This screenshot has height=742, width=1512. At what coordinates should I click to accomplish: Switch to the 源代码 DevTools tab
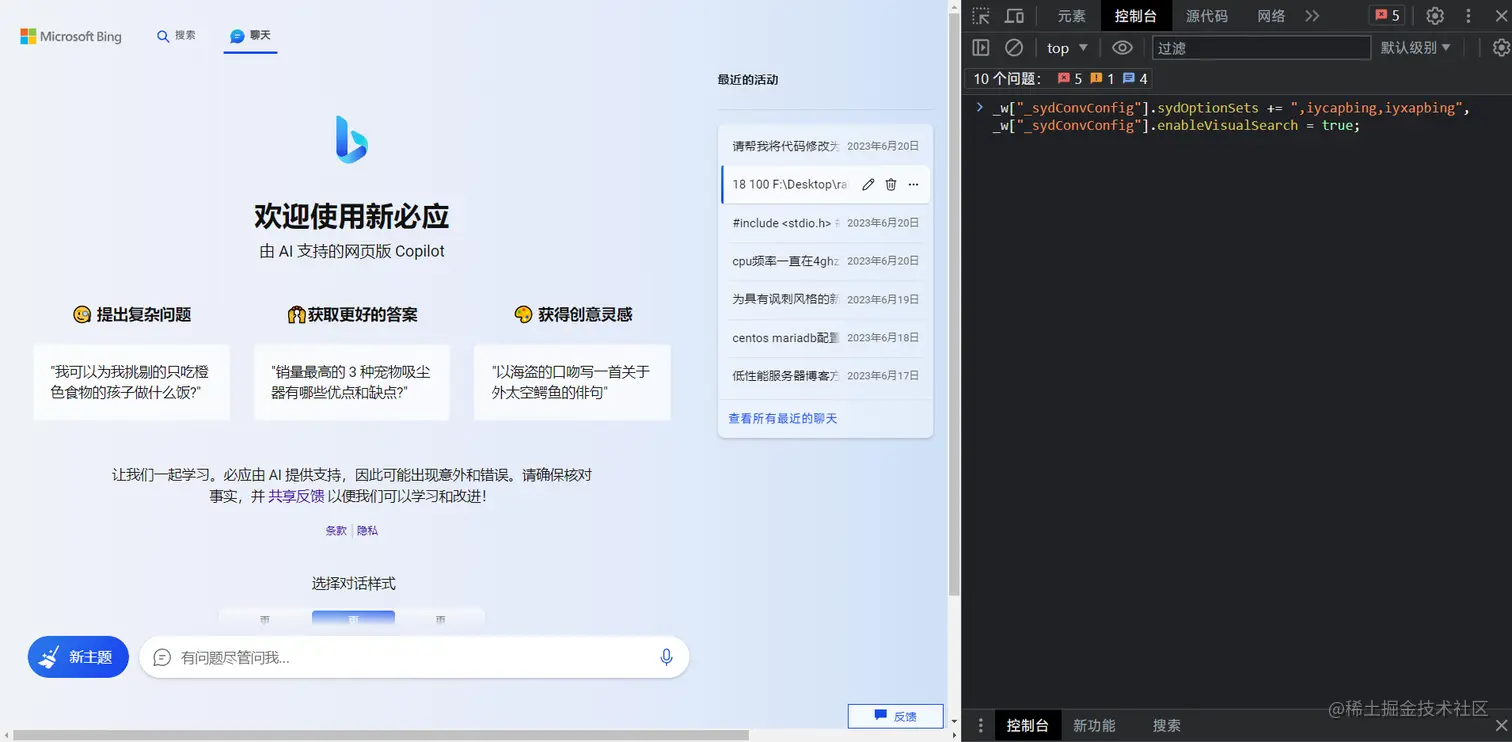point(1207,16)
